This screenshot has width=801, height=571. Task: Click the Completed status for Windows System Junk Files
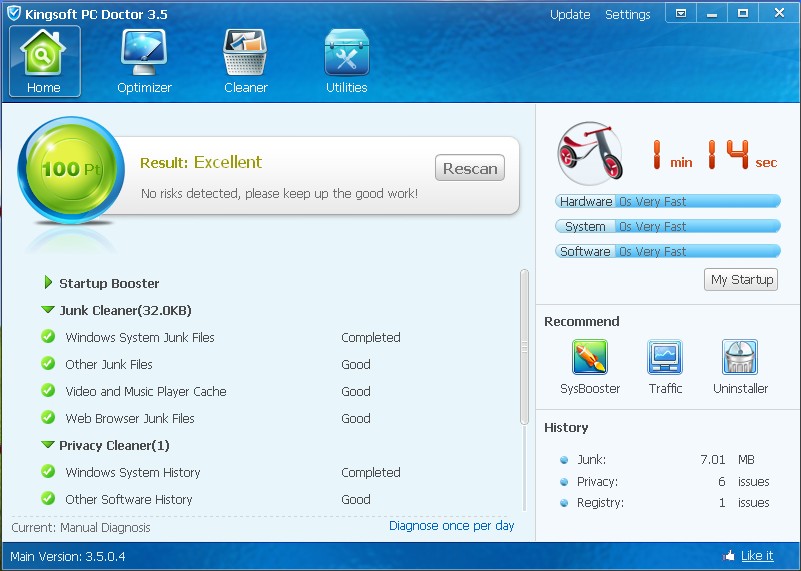pos(371,338)
